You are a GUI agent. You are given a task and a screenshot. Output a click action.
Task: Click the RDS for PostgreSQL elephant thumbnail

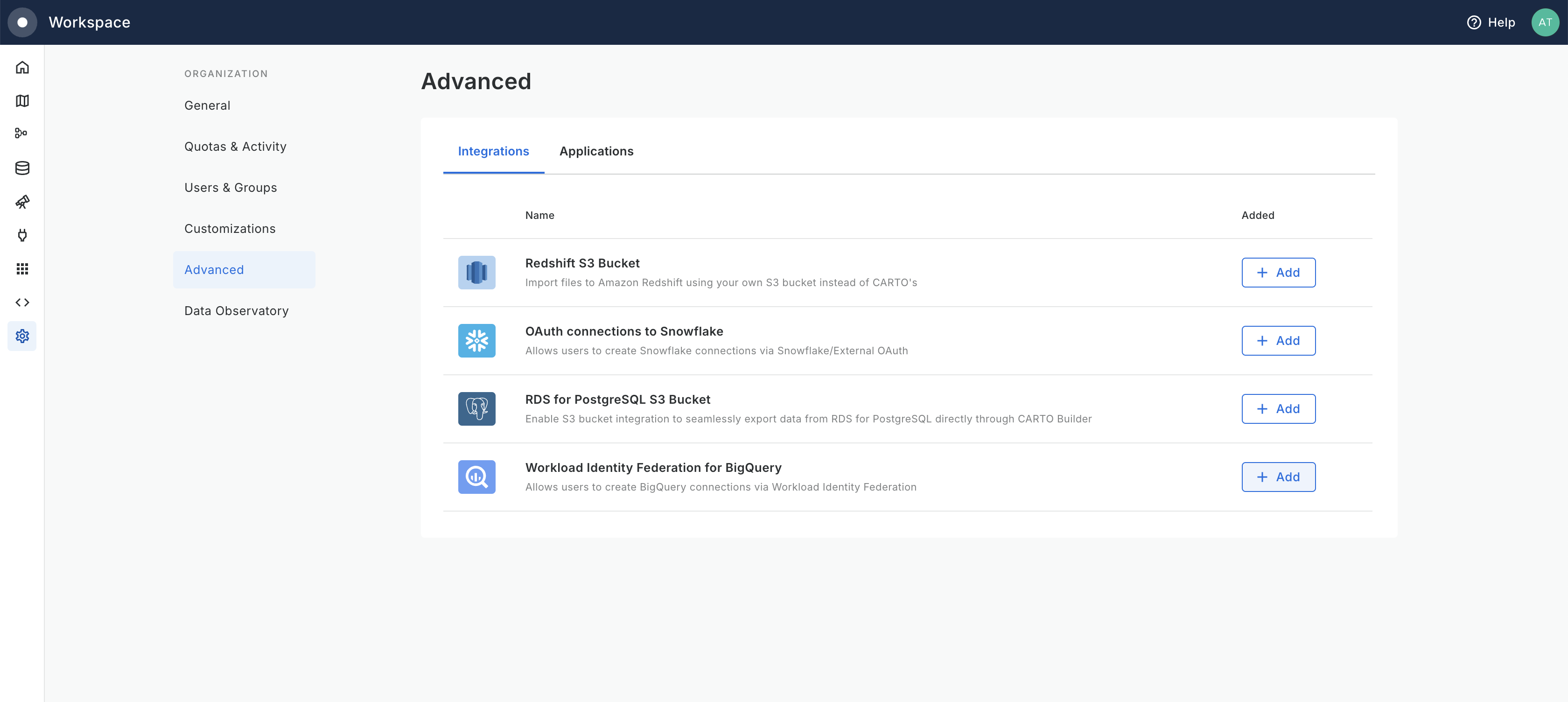tap(476, 409)
